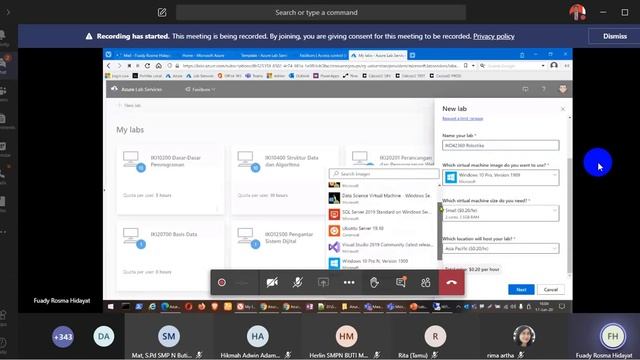The image size is (640, 360).
Task: Show the meeting conversation panel
Action: [x=400, y=282]
